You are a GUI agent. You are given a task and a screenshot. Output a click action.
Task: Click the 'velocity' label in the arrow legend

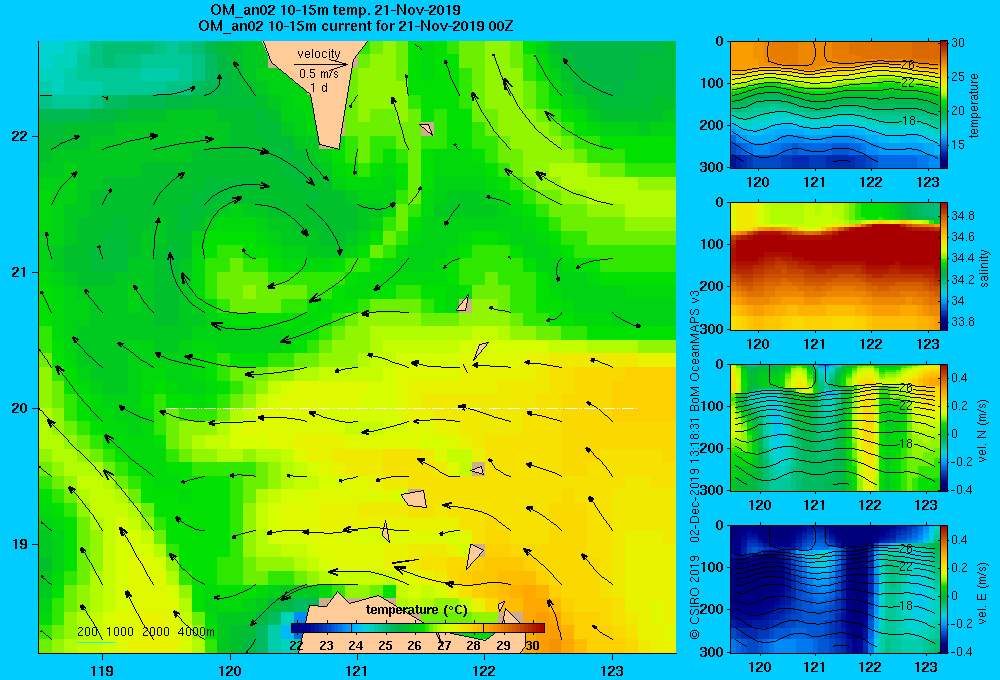point(319,54)
